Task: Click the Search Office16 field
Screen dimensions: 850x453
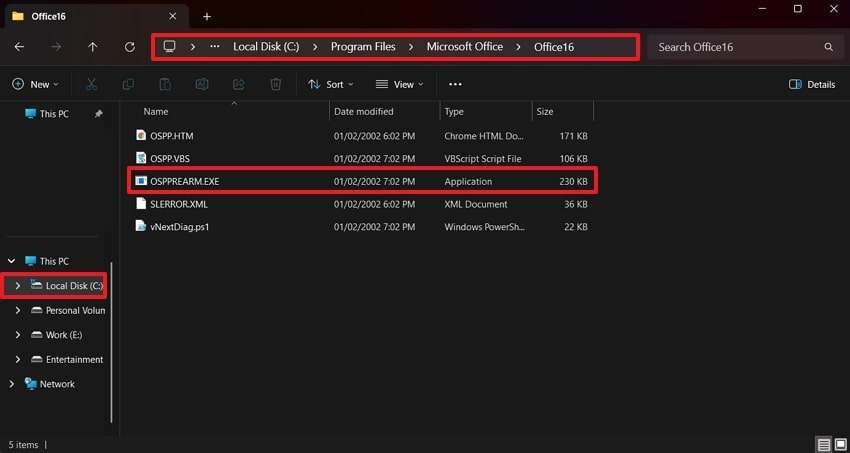Action: click(x=743, y=47)
